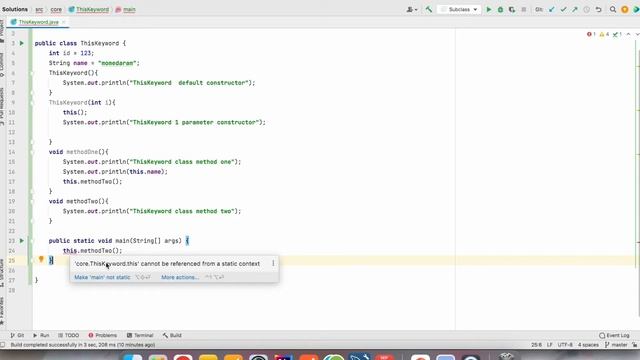Open the Structure tool window from the left stripe
This screenshot has width=640, height=360.
coord(2,273)
